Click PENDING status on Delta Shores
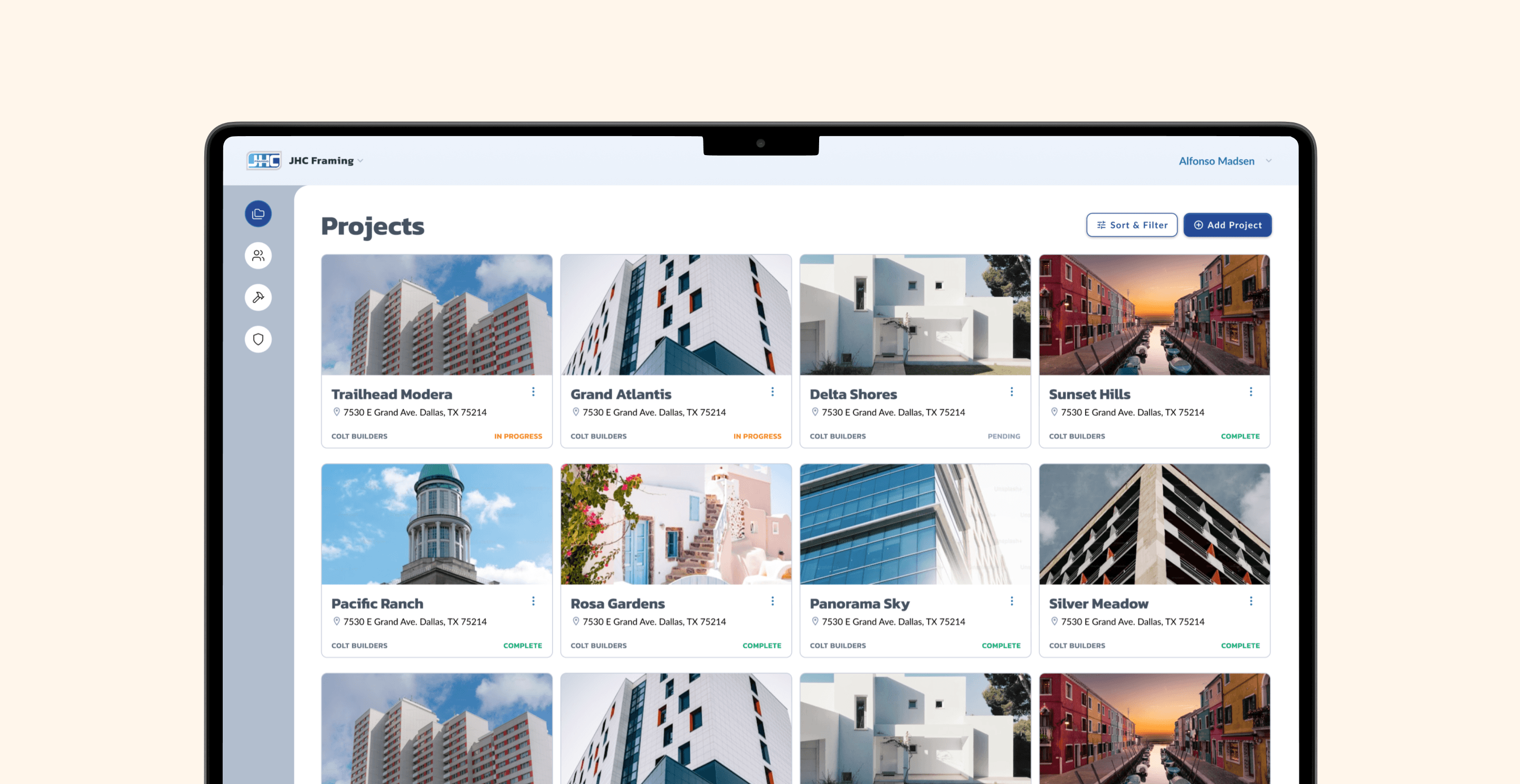This screenshot has height=784, width=1520. coord(1004,436)
